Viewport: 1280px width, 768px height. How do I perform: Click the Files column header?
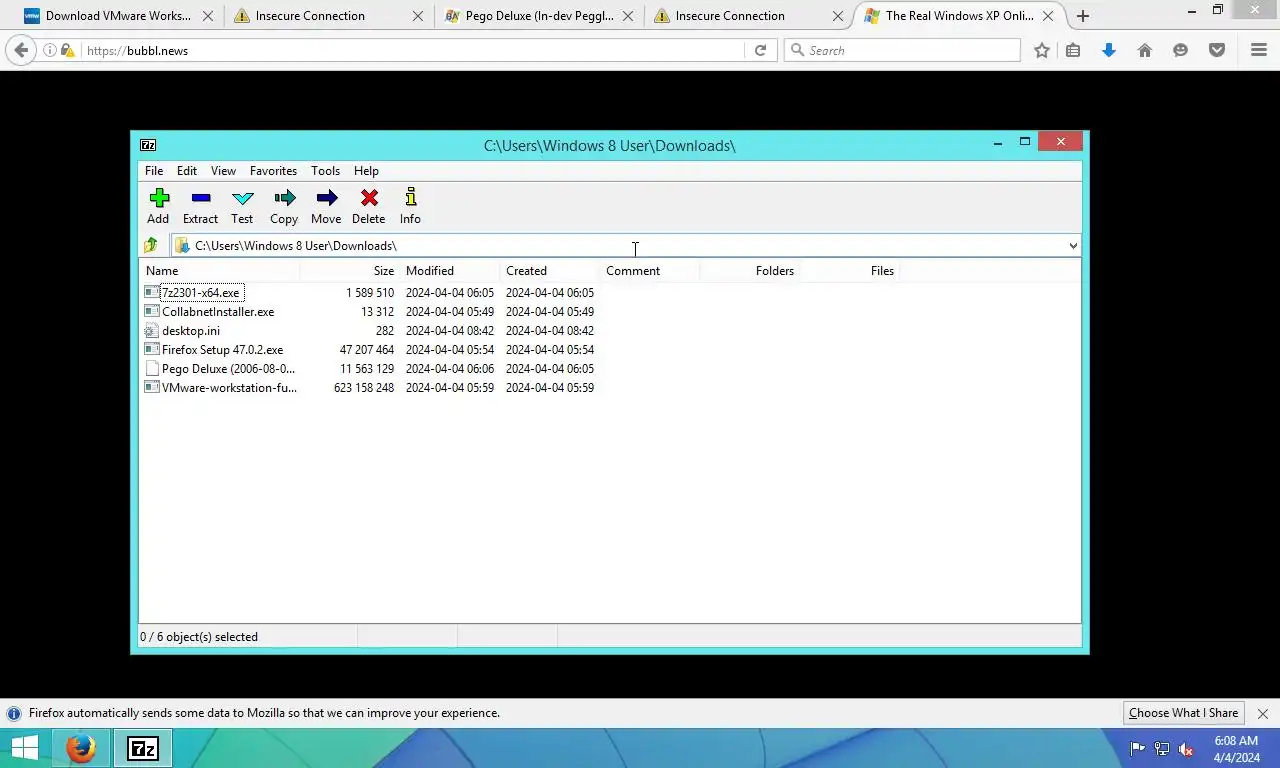[850, 271]
